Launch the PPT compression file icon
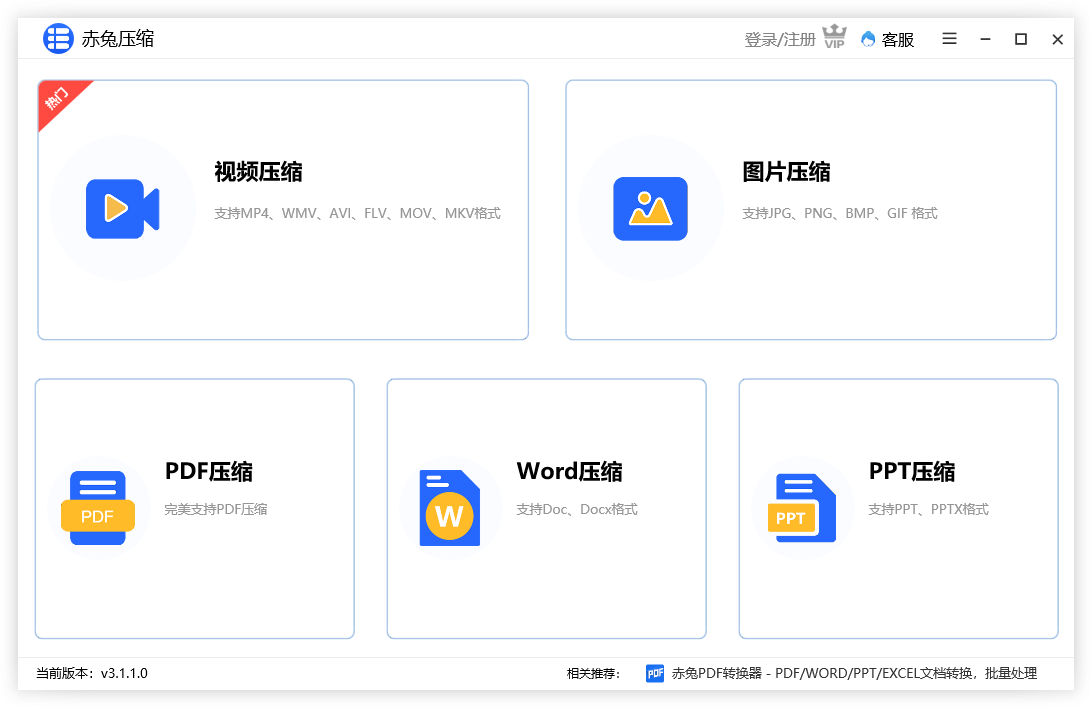1092x708 pixels. point(802,508)
